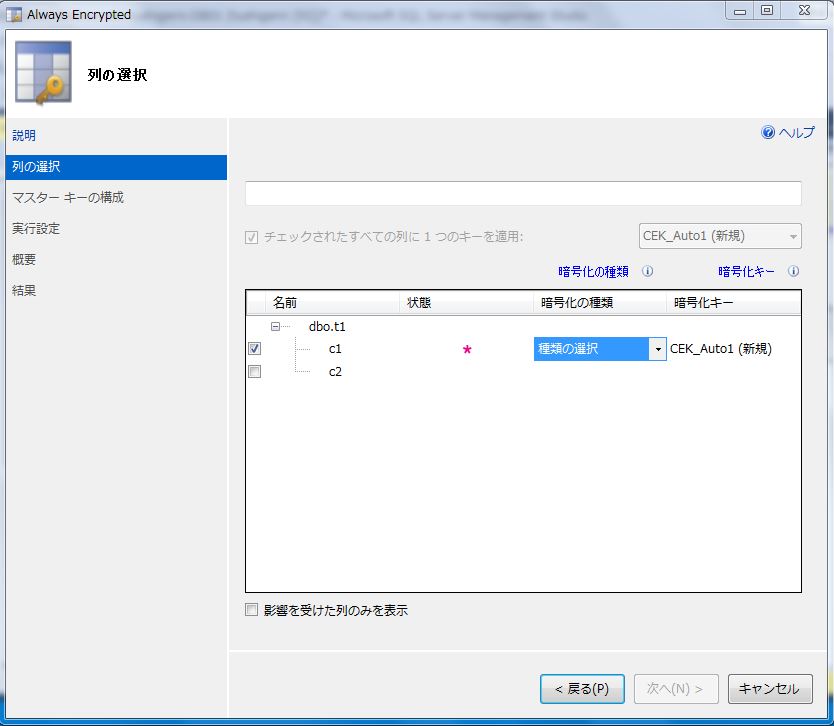
Task: Click info icon next to 暗号化キー link
Action: tap(793, 271)
